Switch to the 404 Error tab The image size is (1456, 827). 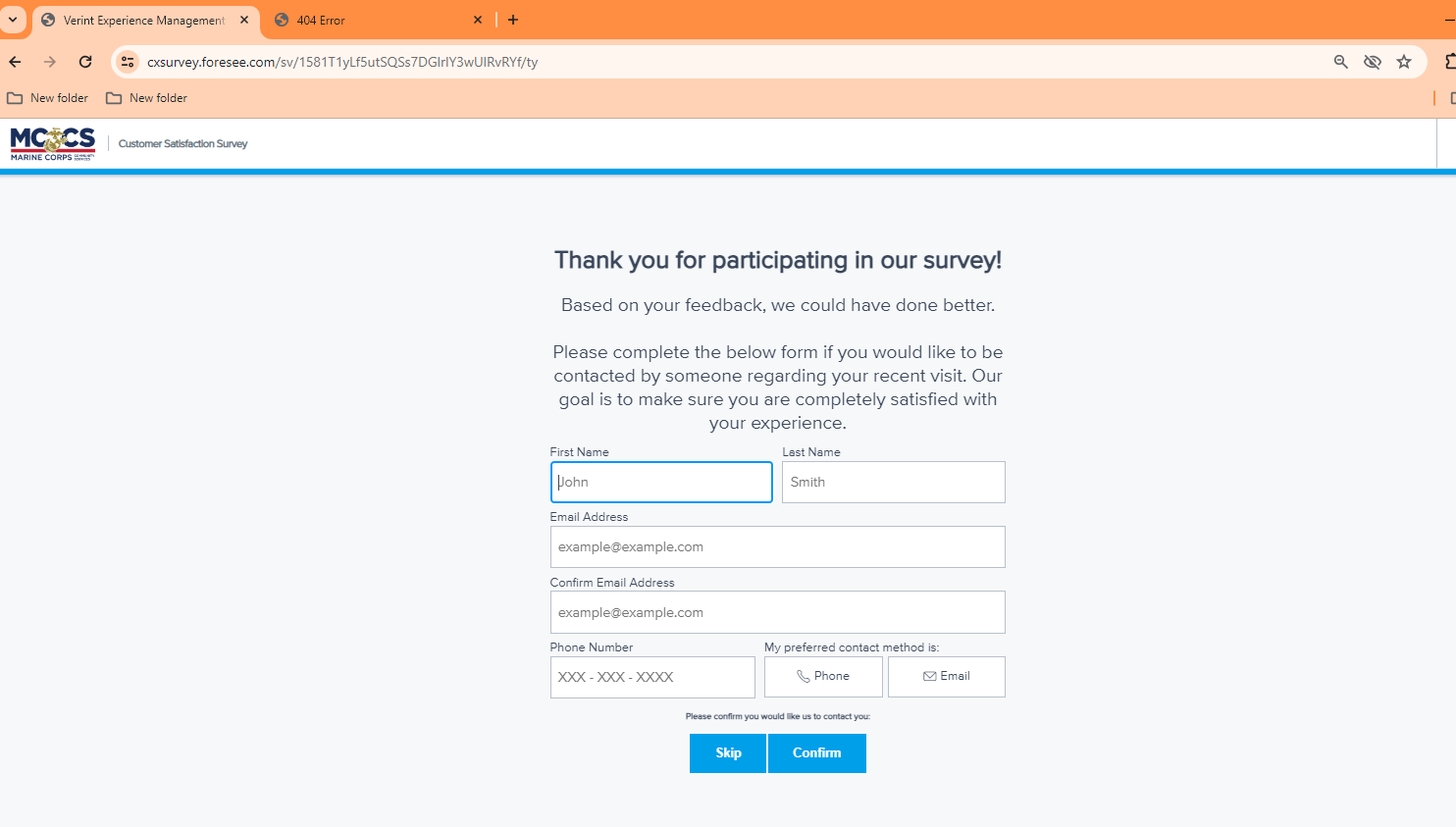pos(373,20)
